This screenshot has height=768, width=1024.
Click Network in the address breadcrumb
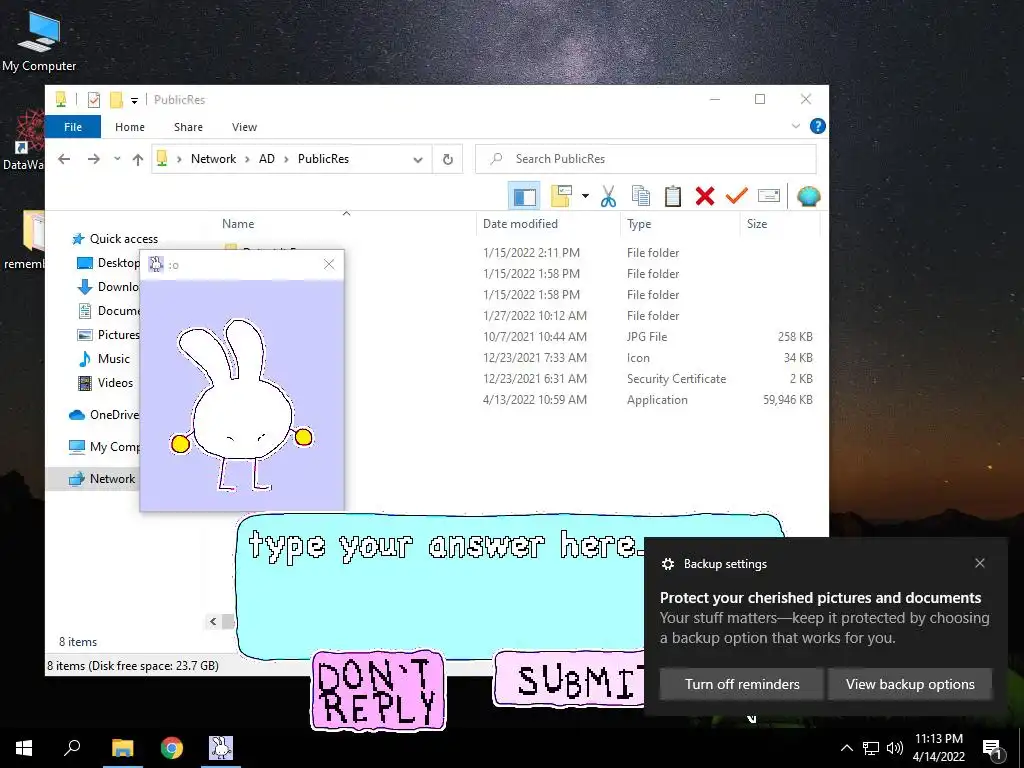tap(214, 159)
